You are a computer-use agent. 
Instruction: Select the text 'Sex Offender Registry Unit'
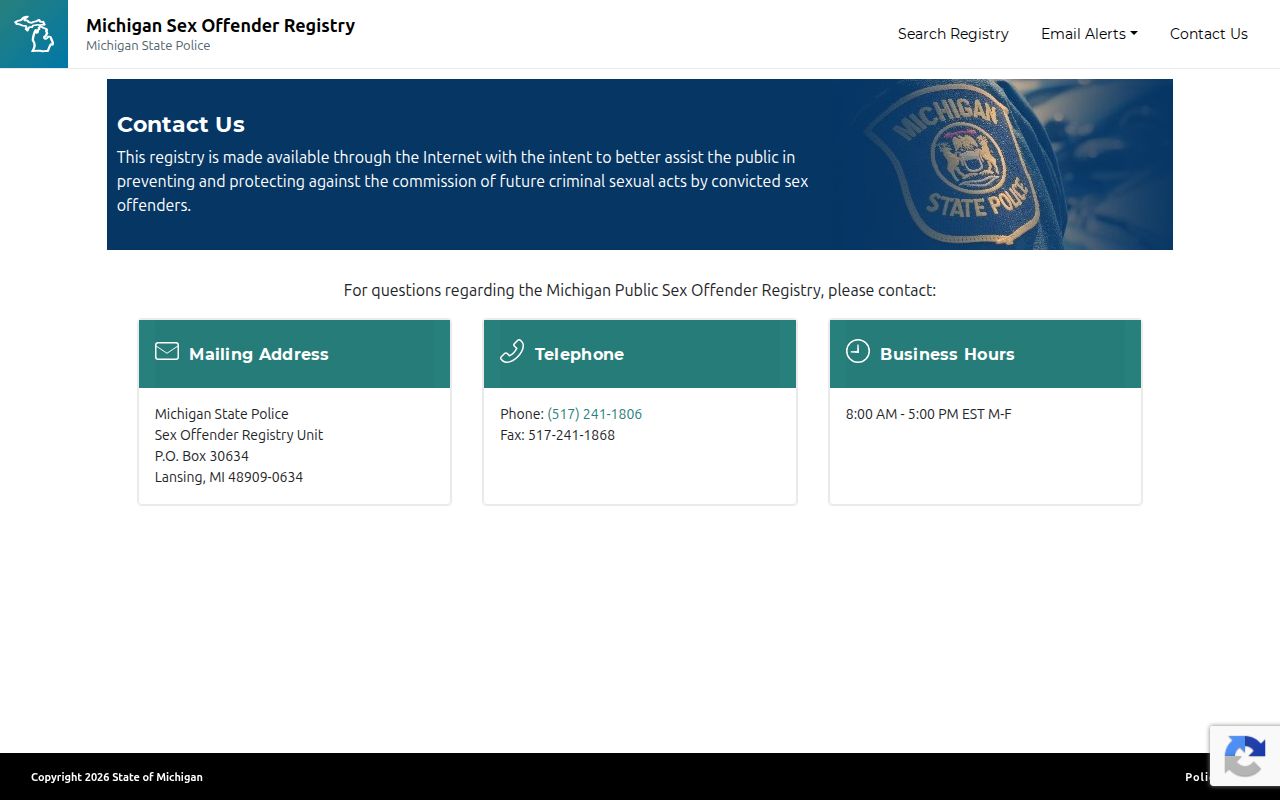tap(239, 435)
